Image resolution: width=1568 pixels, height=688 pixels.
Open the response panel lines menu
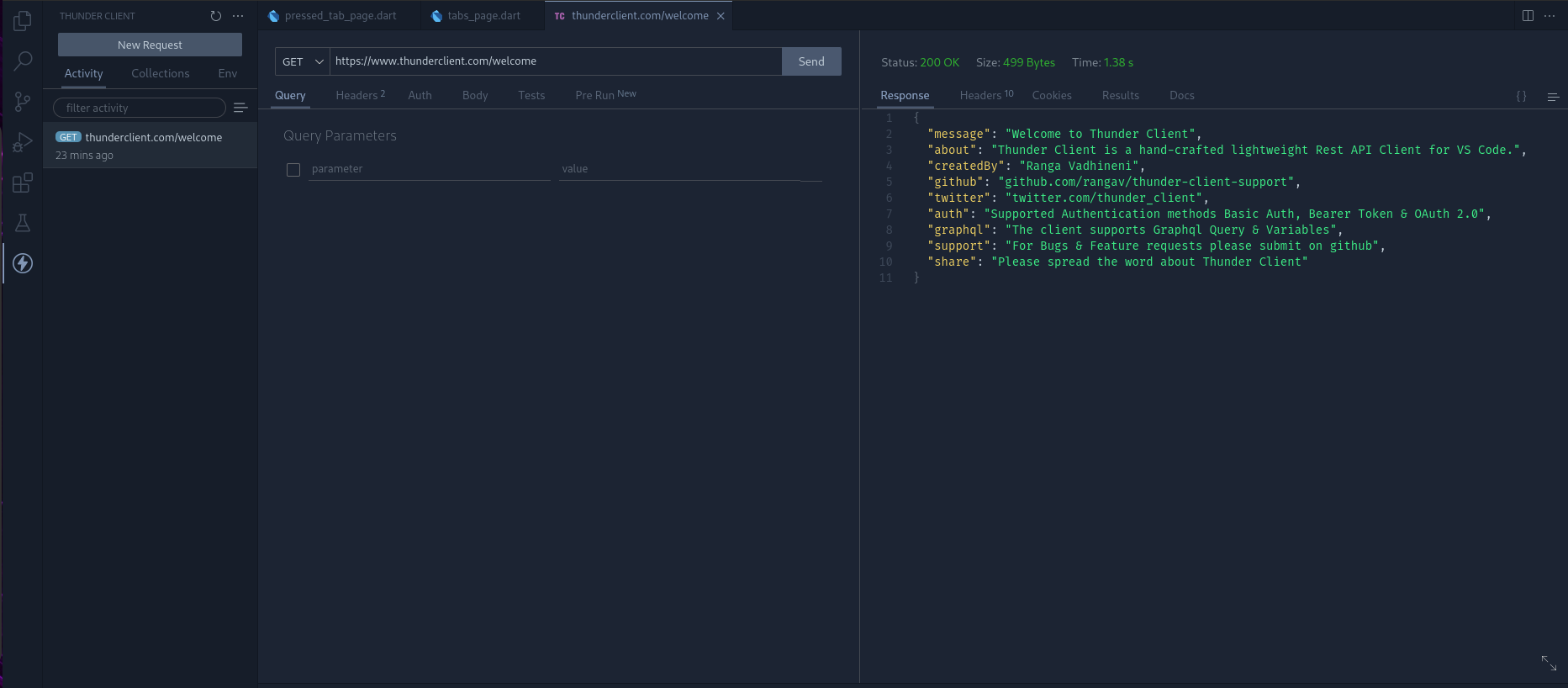click(1553, 97)
